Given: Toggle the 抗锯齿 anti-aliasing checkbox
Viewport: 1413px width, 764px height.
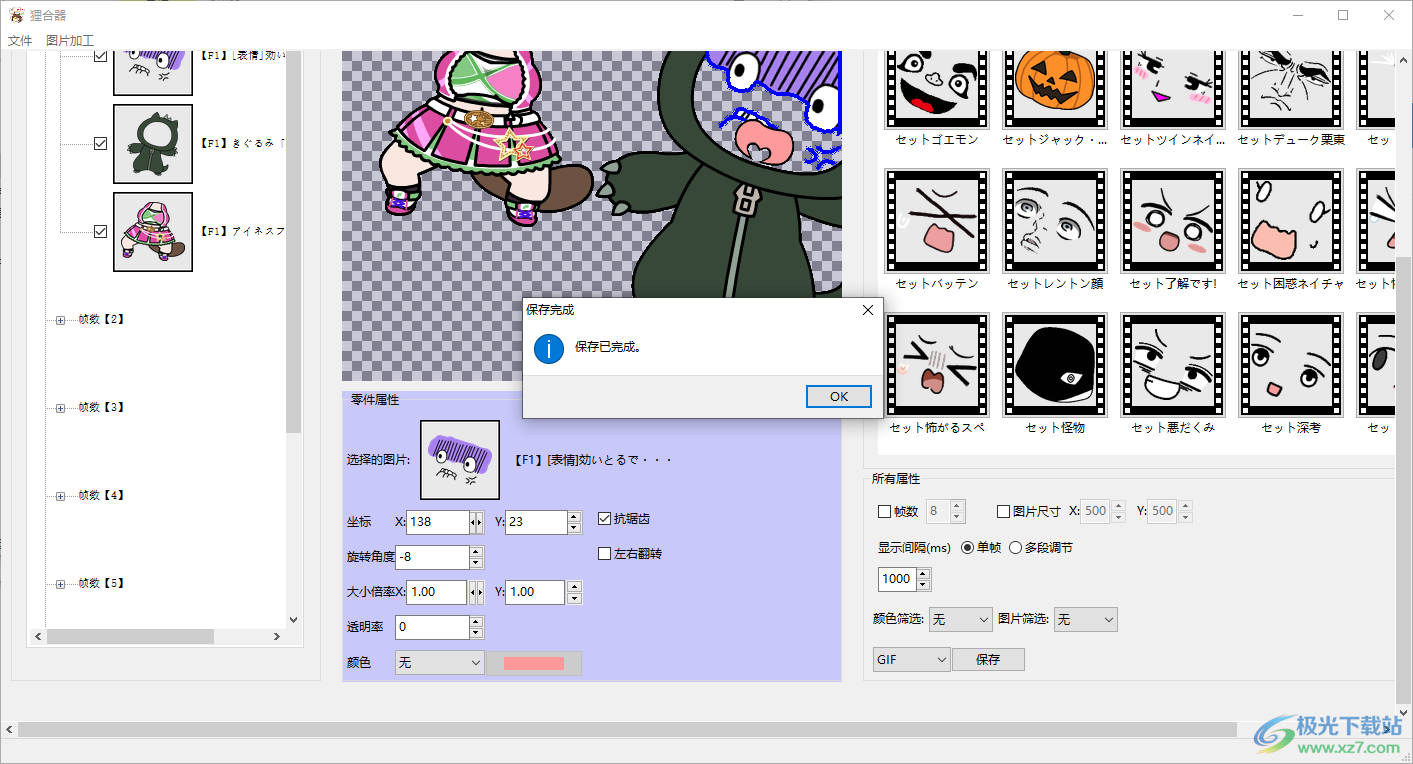Looking at the screenshot, I should pos(604,519).
